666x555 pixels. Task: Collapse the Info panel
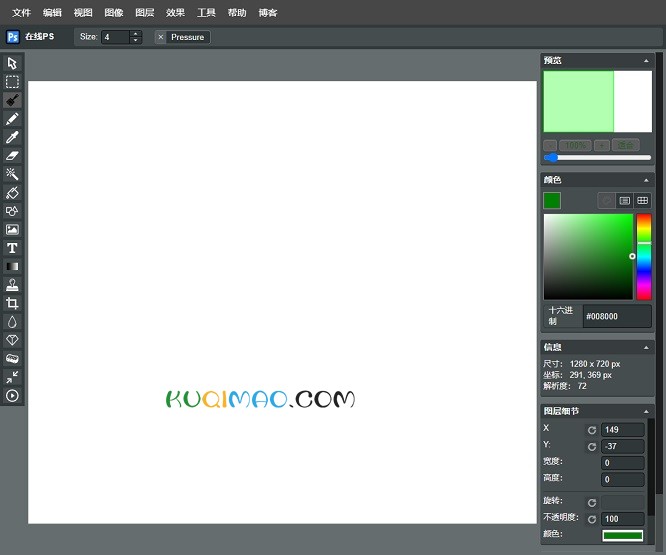pos(646,347)
